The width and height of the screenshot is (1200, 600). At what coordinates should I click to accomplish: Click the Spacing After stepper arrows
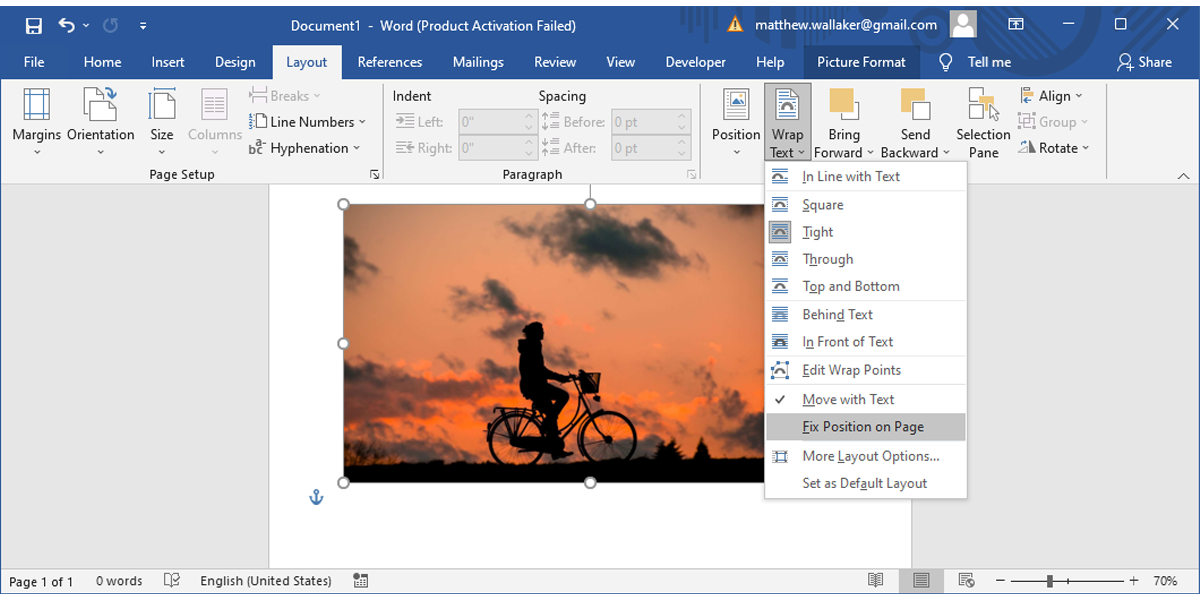[x=684, y=148]
